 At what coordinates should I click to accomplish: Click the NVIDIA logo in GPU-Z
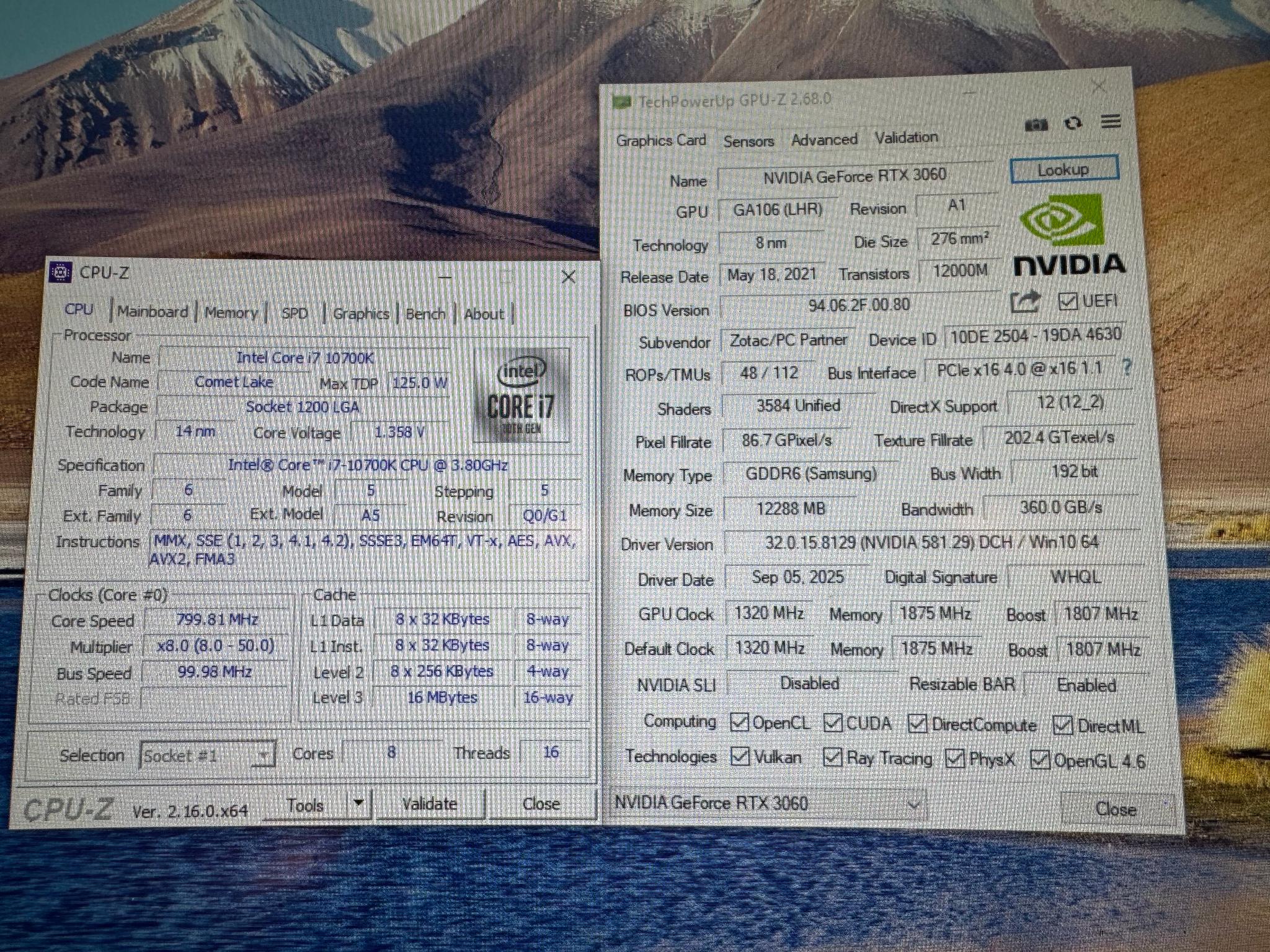pos(1070,236)
